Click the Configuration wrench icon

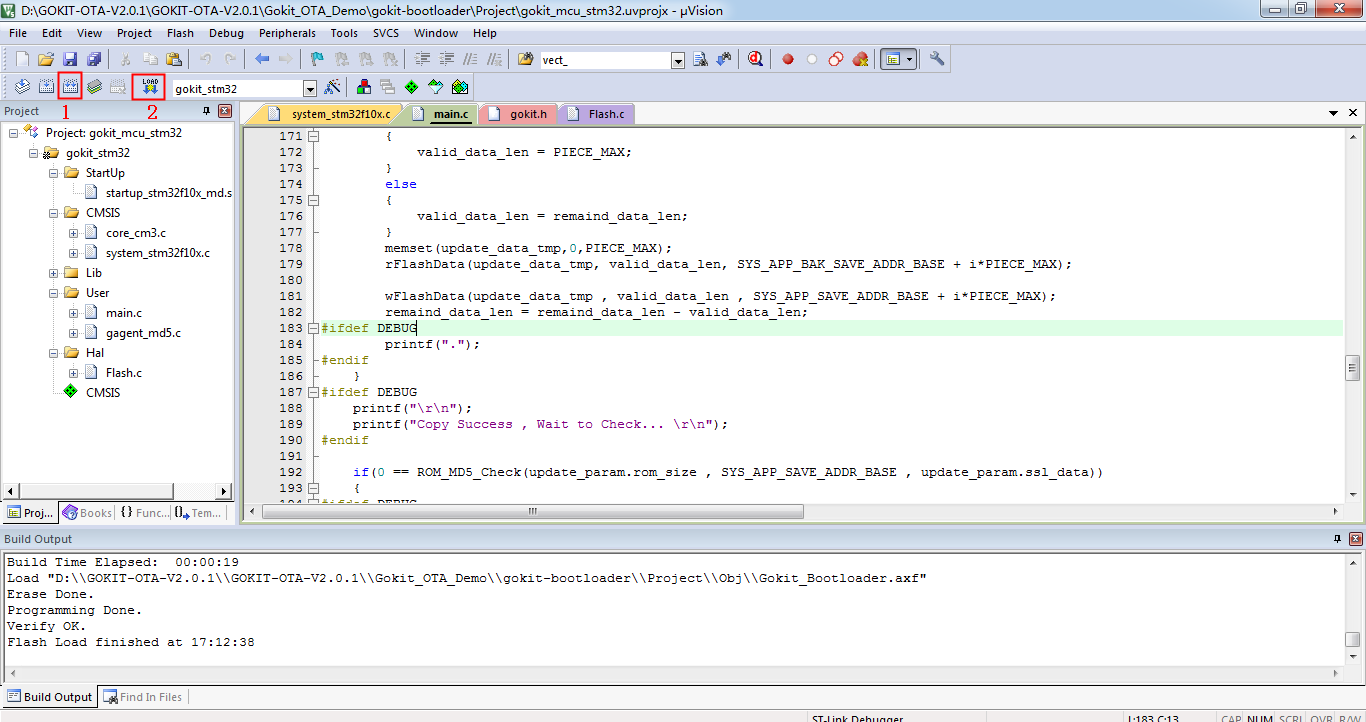937,59
